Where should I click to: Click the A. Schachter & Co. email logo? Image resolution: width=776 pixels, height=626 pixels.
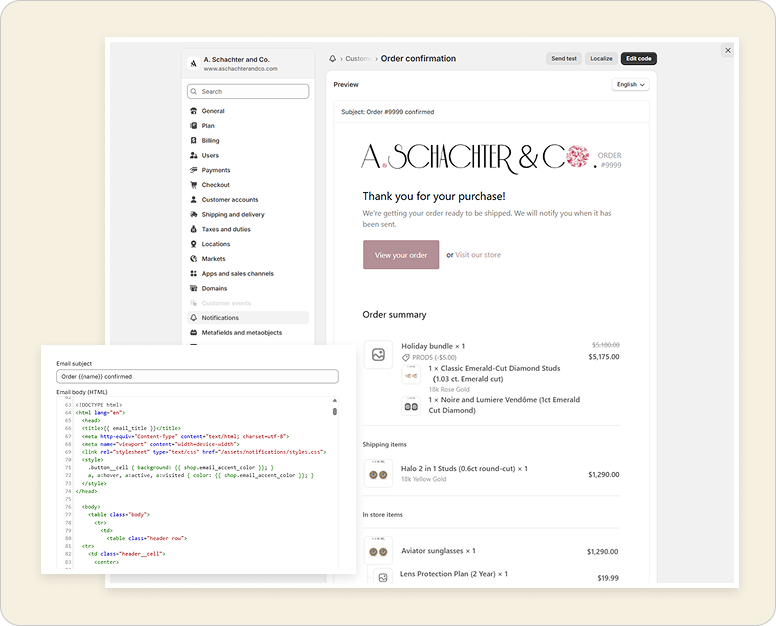pyautogui.click(x=477, y=158)
